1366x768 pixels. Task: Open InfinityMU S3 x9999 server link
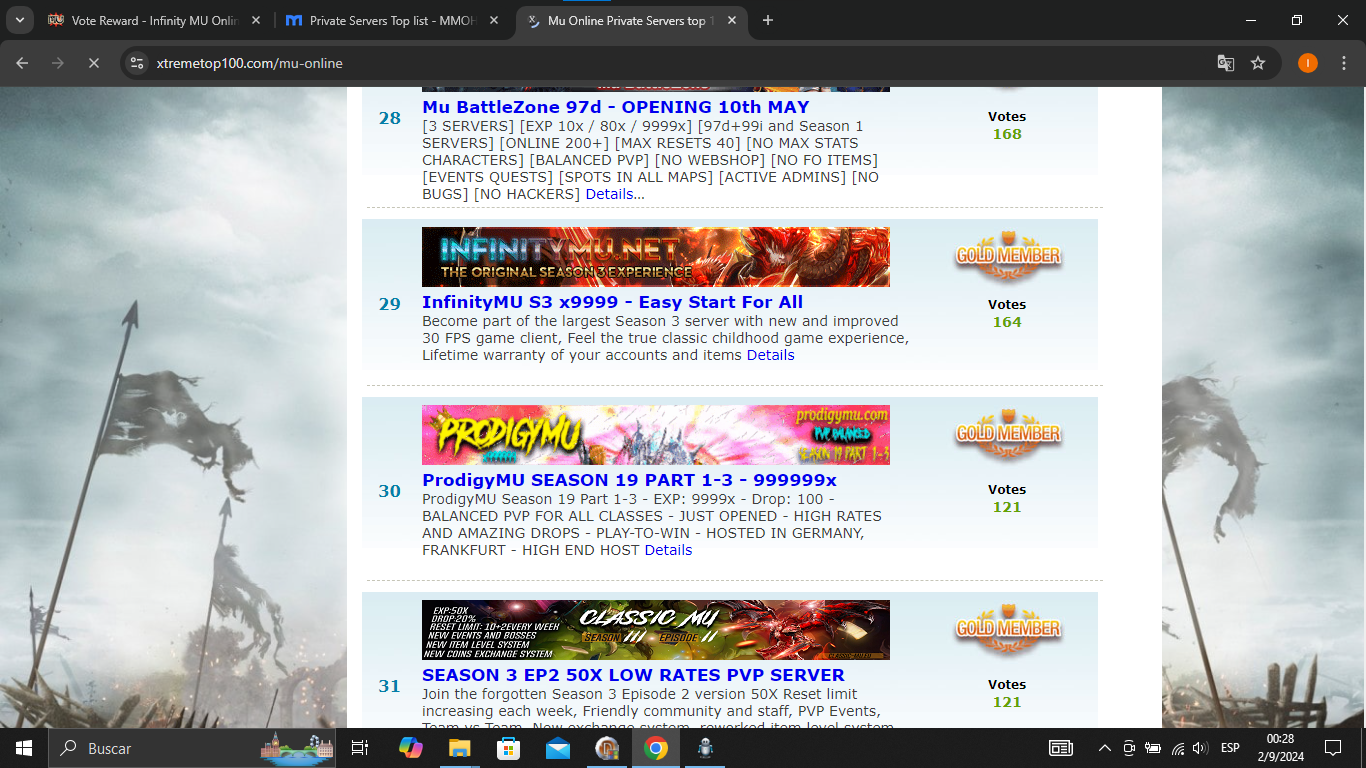(612, 302)
